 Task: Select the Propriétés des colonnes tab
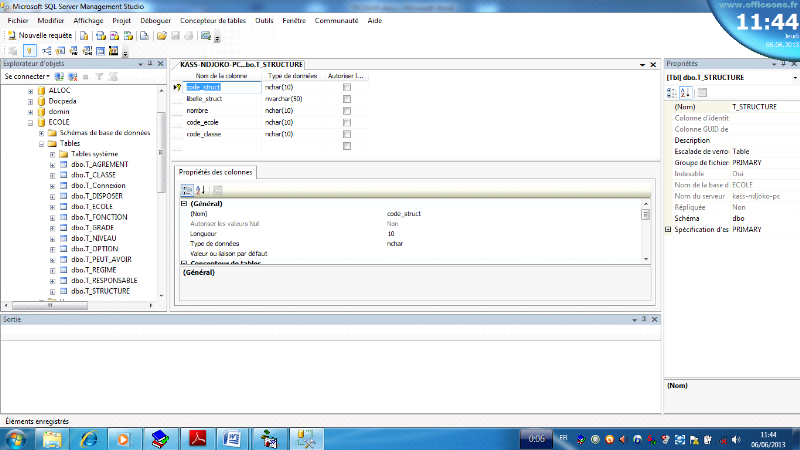(215, 172)
